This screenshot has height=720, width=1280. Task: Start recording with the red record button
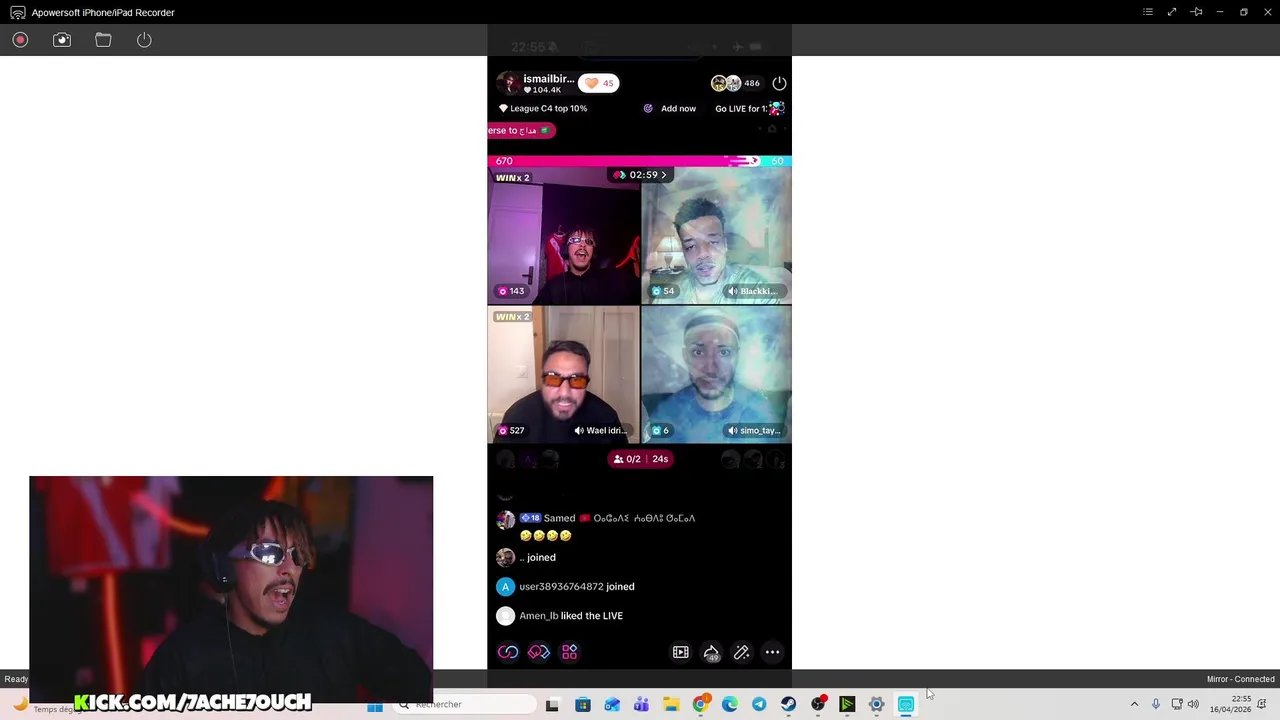point(20,40)
